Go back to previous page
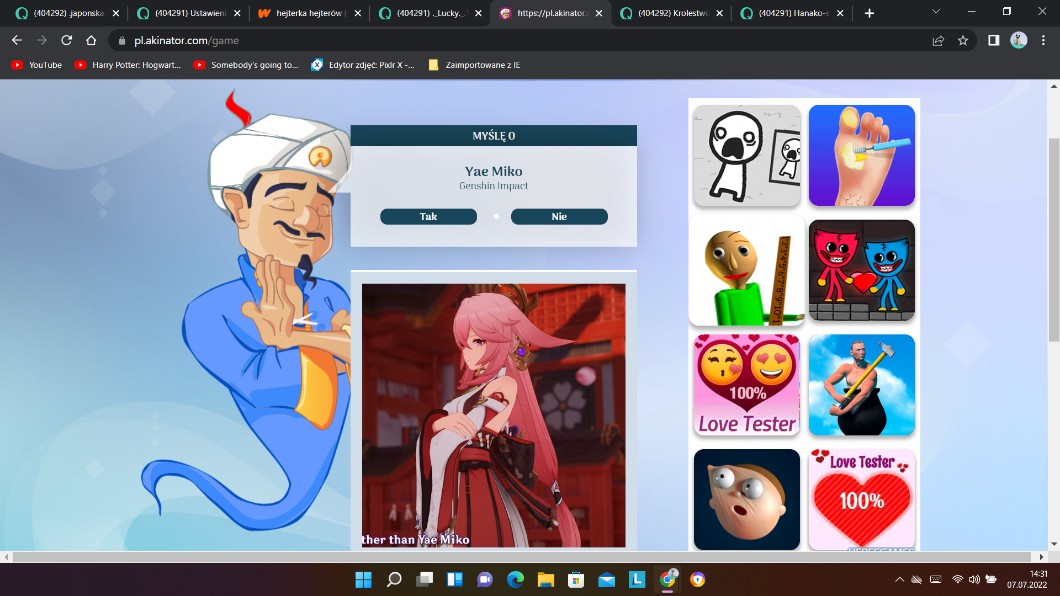 point(16,41)
